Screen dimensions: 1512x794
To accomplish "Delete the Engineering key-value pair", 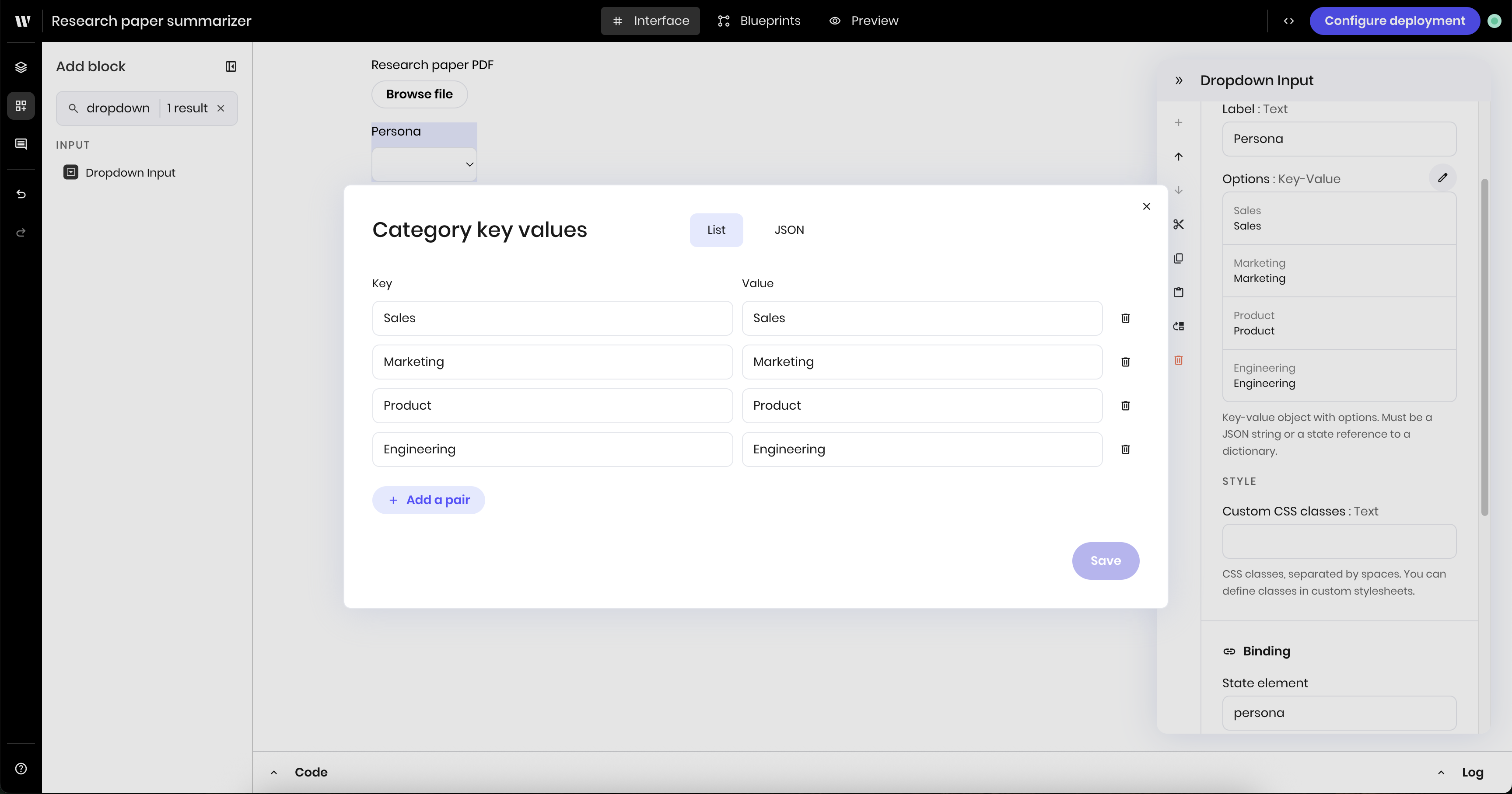I will click(x=1125, y=449).
